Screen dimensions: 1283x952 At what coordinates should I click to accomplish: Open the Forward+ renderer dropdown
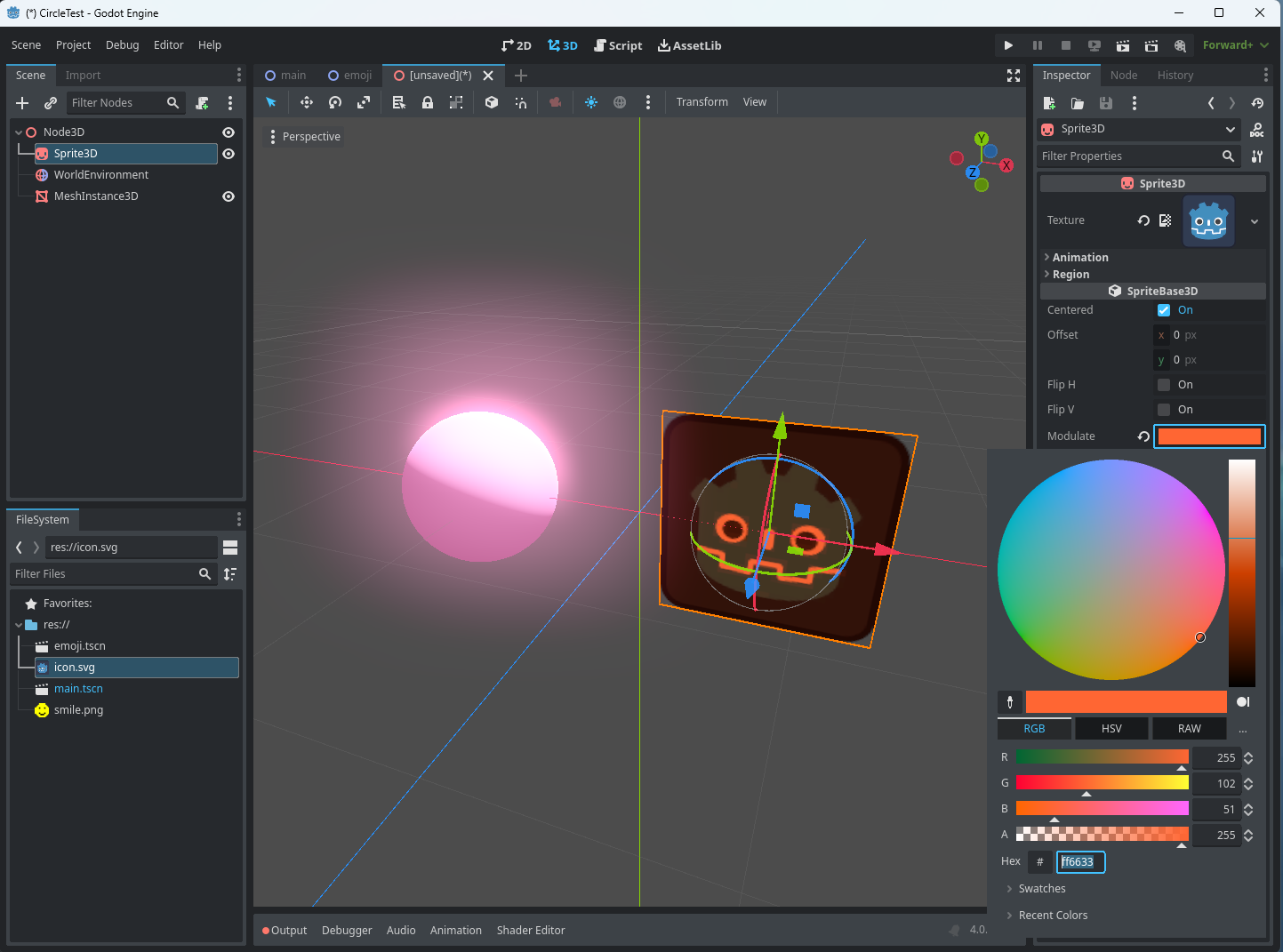point(1235,44)
